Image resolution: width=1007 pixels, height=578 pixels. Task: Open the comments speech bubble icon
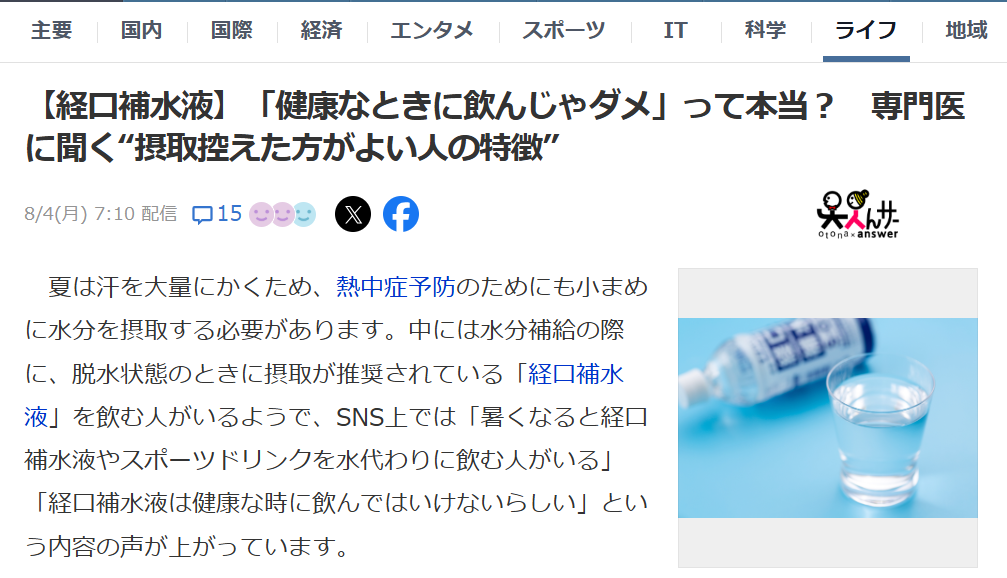click(x=202, y=215)
